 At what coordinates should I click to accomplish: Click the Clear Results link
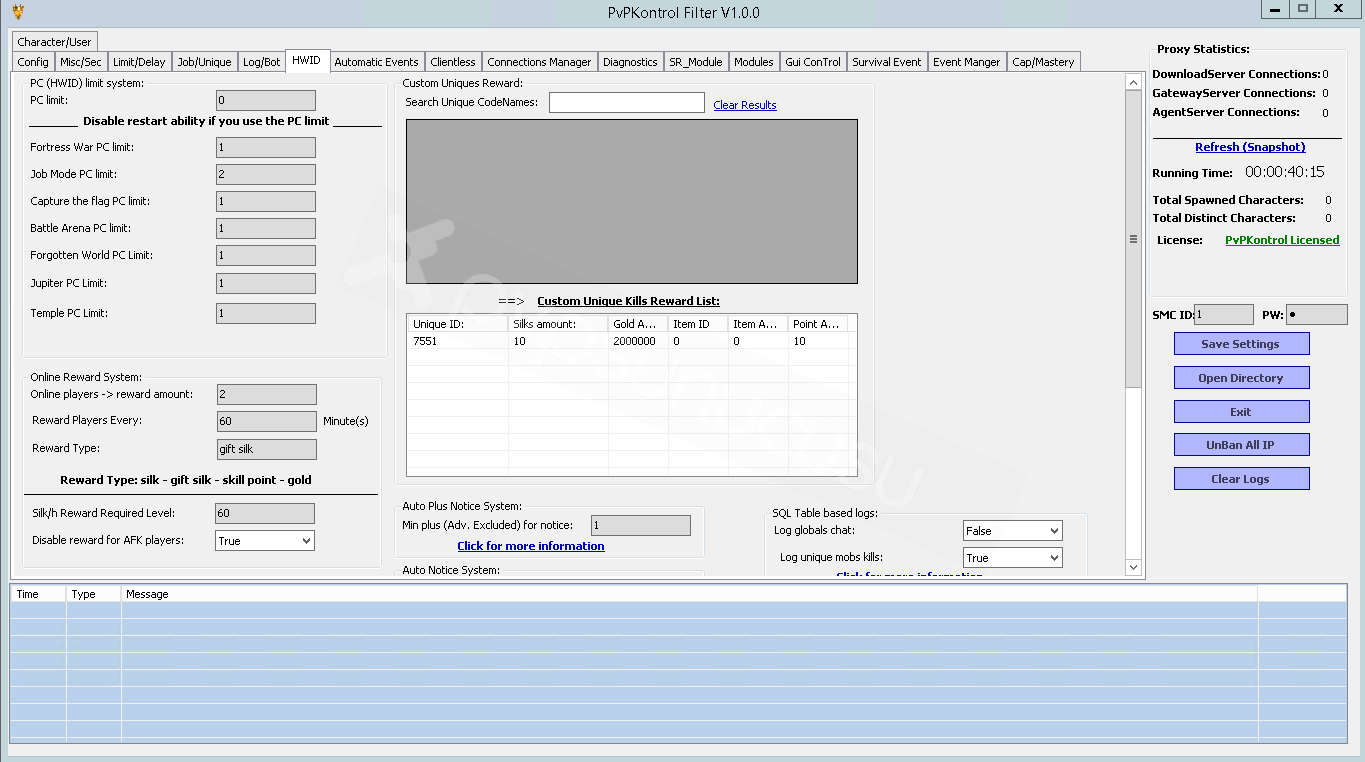pos(745,105)
